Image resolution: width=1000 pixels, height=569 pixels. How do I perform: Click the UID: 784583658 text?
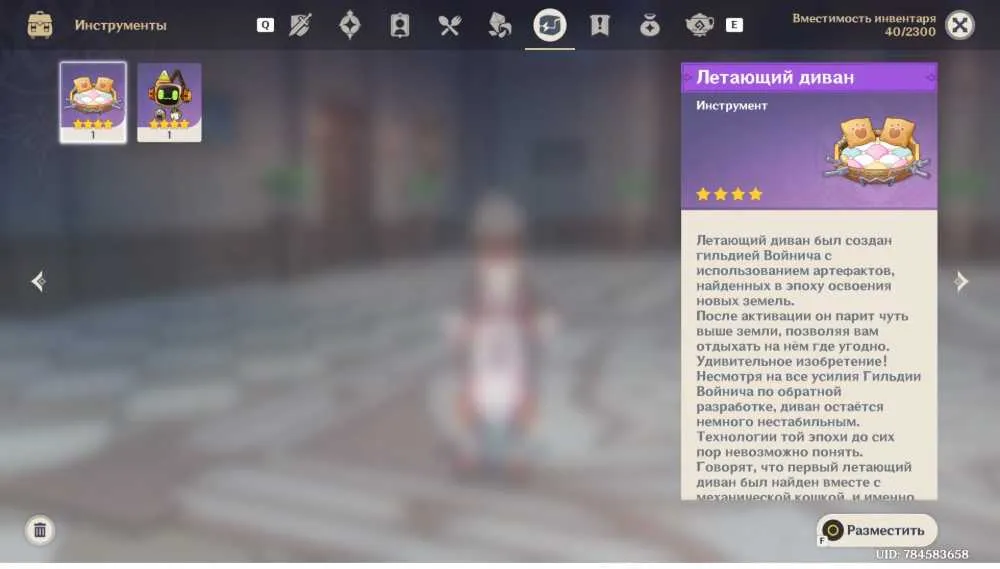coord(922,554)
